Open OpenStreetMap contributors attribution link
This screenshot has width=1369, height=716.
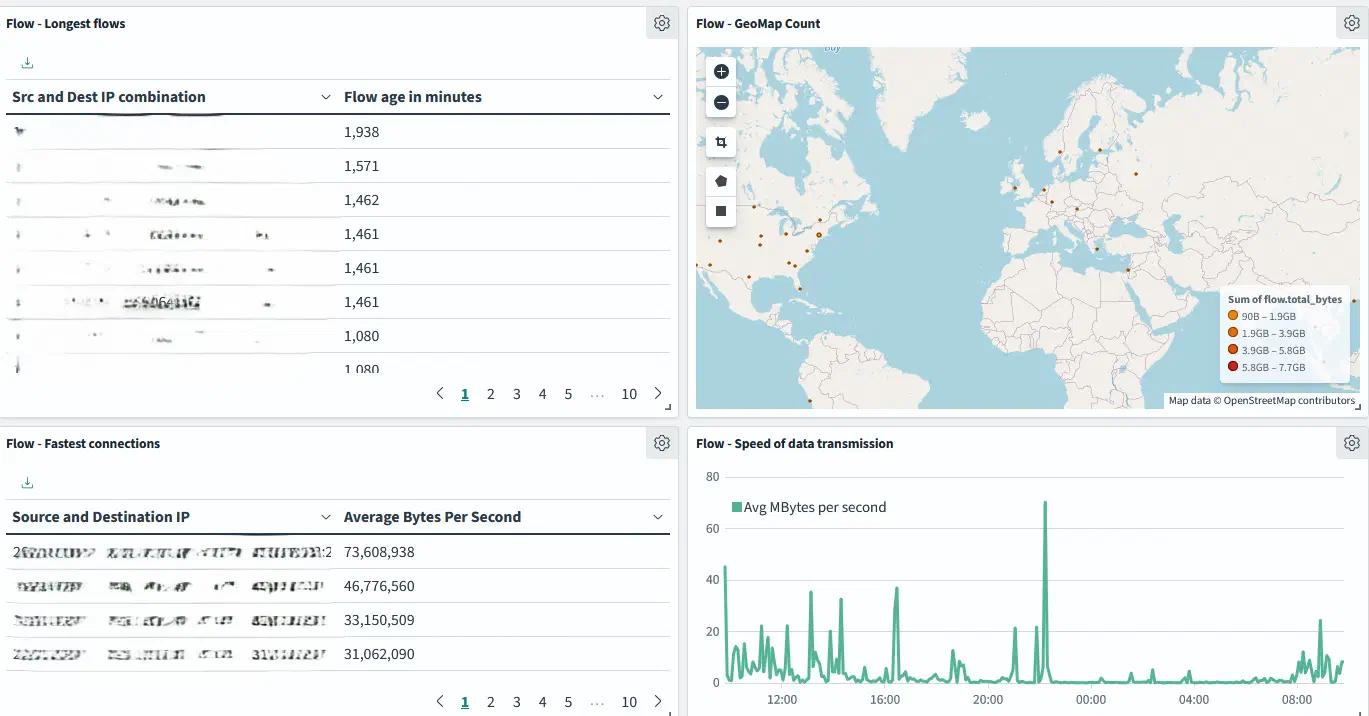pyautogui.click(x=1290, y=401)
